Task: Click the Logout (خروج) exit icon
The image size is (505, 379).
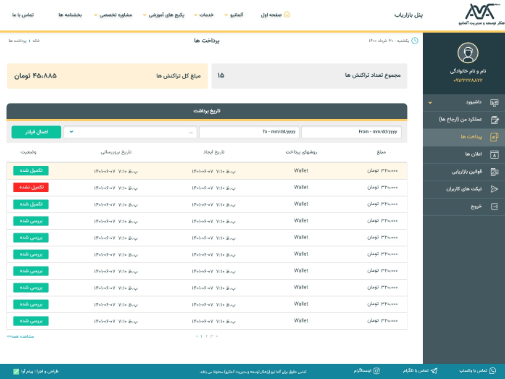Action: click(494, 207)
